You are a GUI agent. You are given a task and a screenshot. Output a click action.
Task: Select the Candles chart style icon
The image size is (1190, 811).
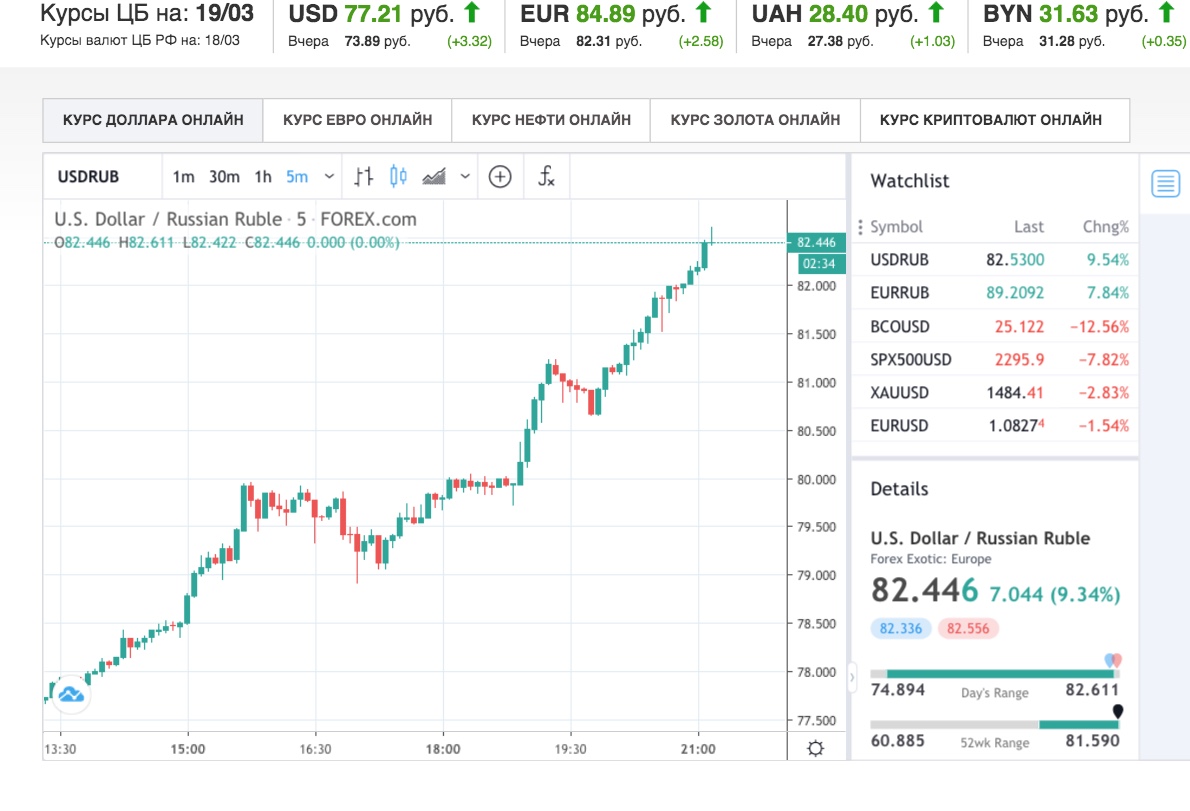click(x=398, y=177)
